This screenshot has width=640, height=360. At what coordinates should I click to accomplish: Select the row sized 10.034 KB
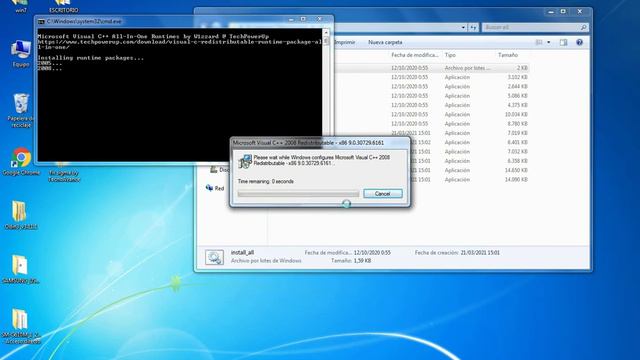tap(432, 115)
